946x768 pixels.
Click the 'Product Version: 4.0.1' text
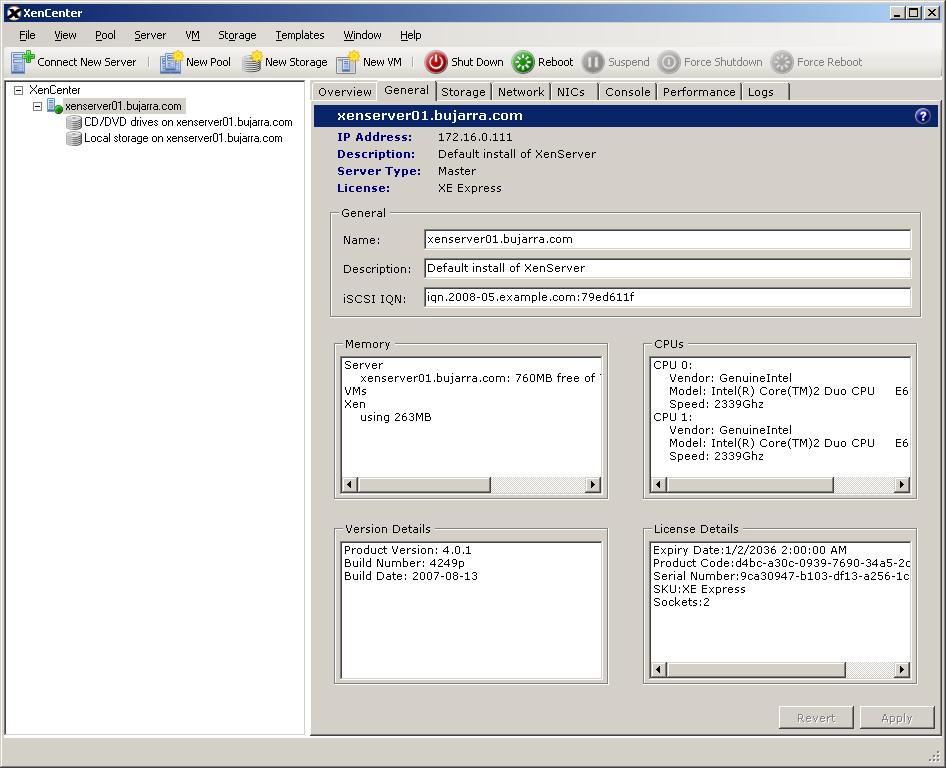(x=408, y=550)
